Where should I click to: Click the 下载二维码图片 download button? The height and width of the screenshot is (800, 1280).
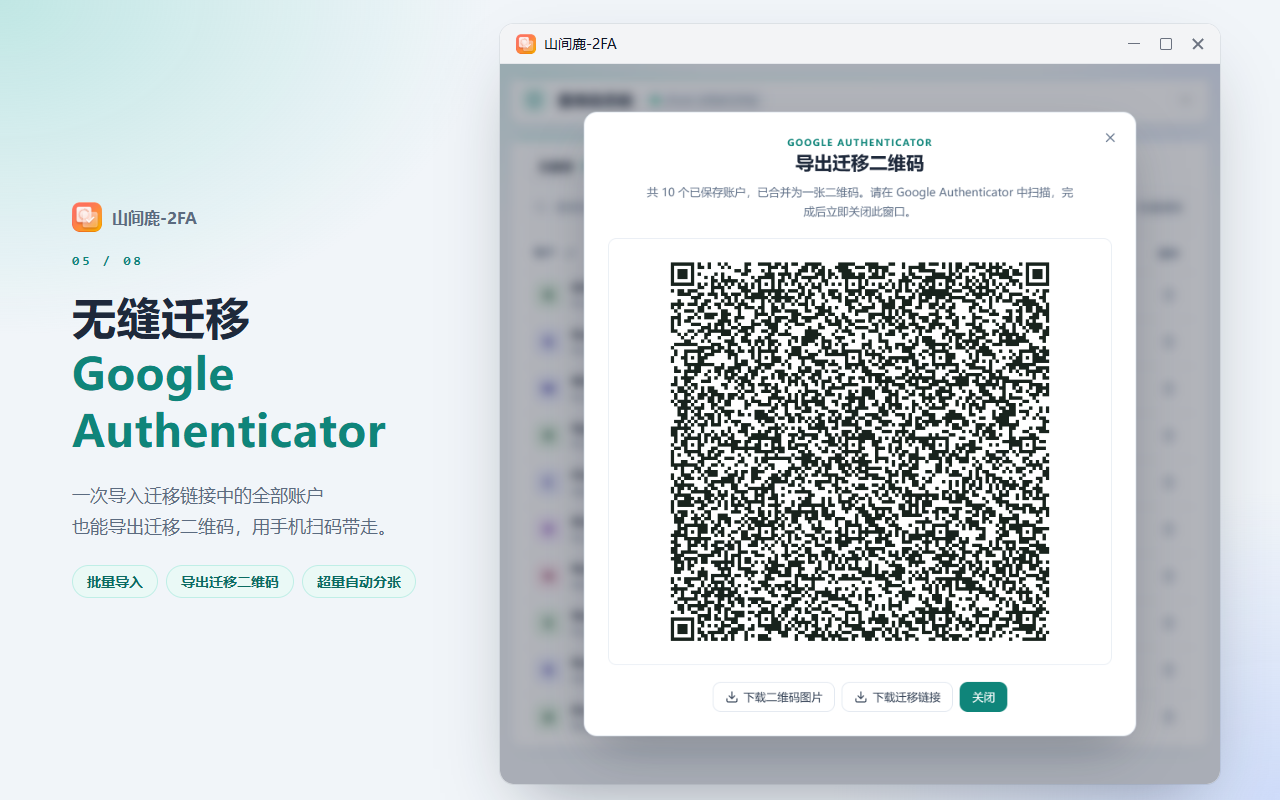pyautogui.click(x=774, y=697)
